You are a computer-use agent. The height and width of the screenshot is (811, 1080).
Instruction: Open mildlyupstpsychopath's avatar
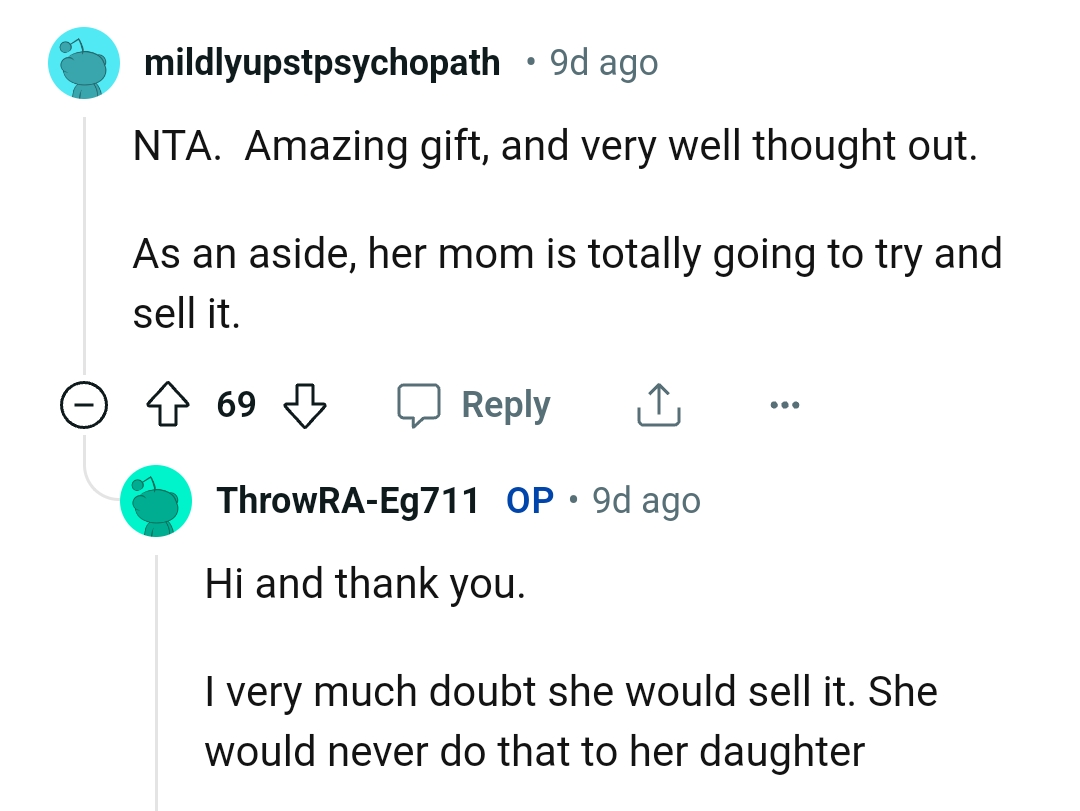click(84, 62)
